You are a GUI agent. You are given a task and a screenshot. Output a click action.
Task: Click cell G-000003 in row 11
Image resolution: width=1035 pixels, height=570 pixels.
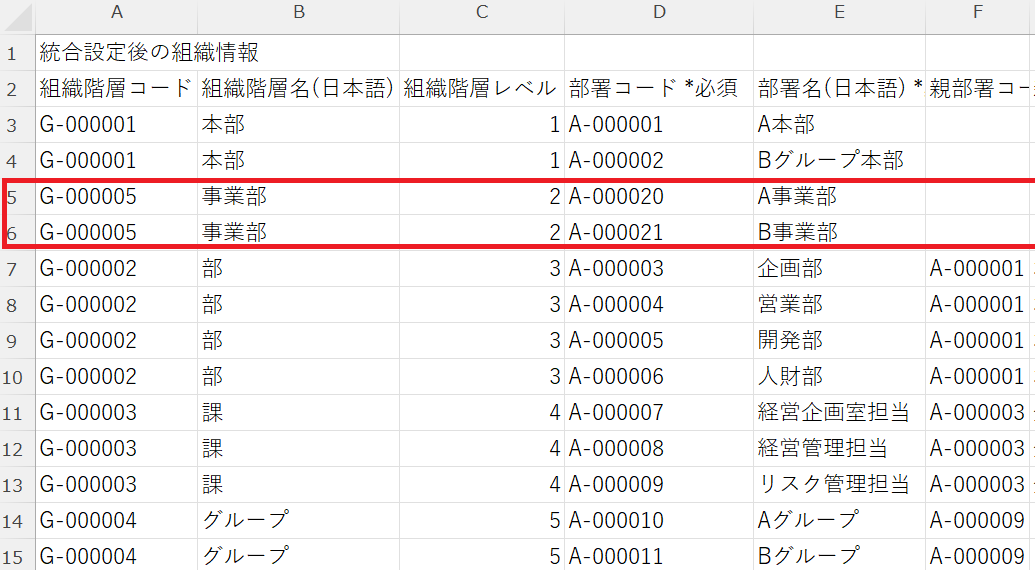click(x=117, y=412)
